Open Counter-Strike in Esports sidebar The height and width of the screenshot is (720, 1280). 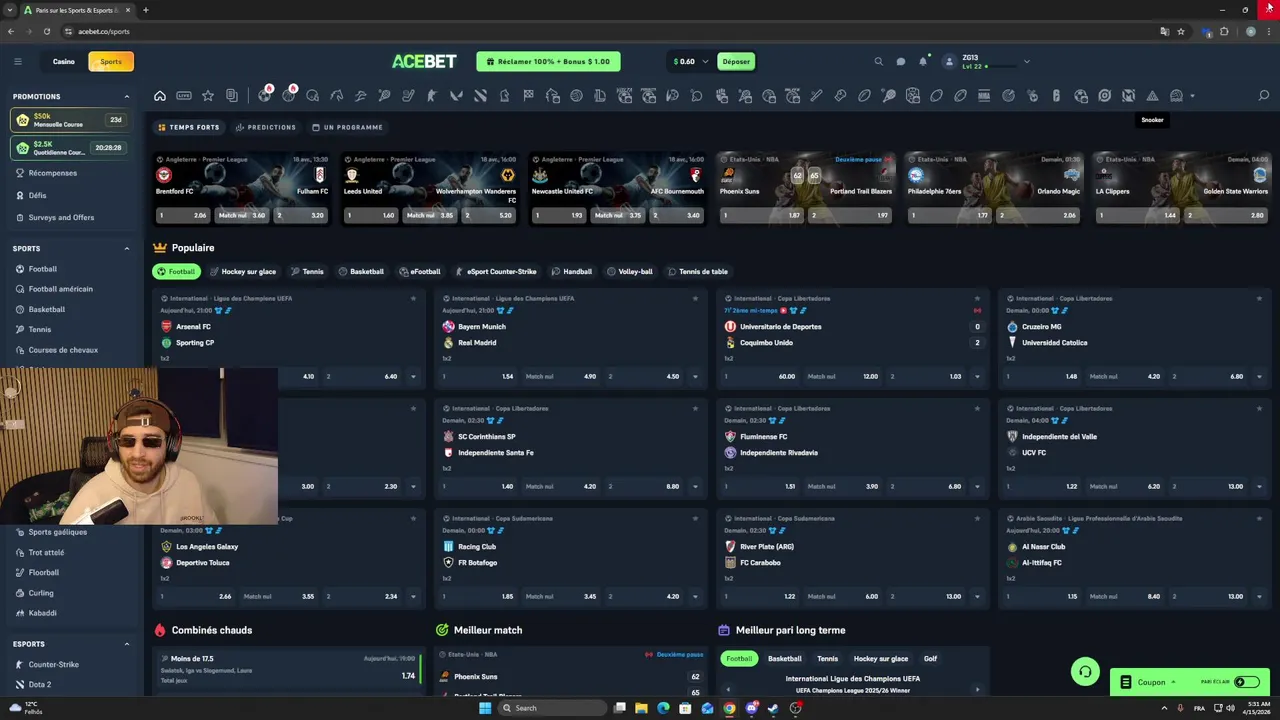tap(53, 664)
